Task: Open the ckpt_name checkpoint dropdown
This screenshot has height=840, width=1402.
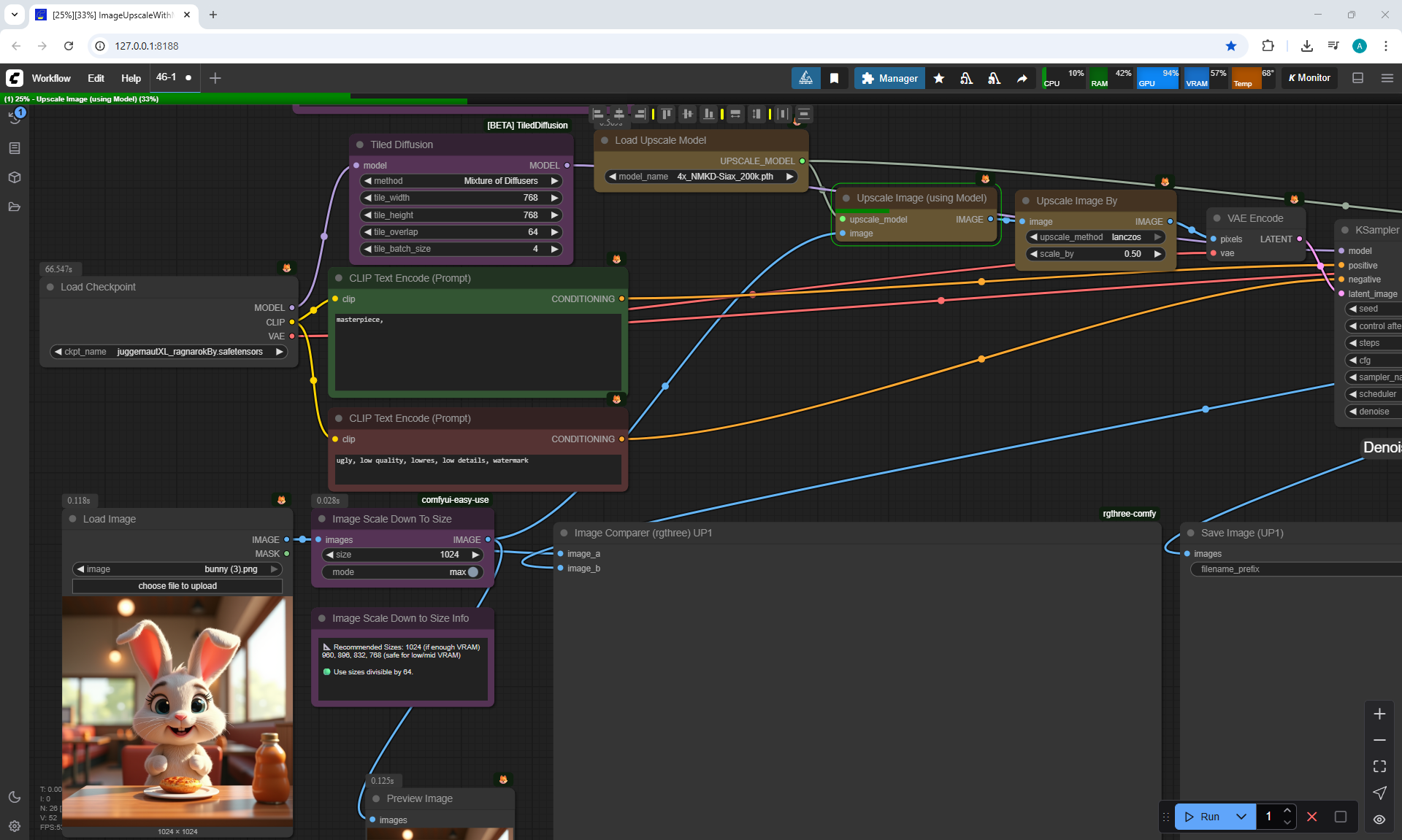Action: pos(169,352)
